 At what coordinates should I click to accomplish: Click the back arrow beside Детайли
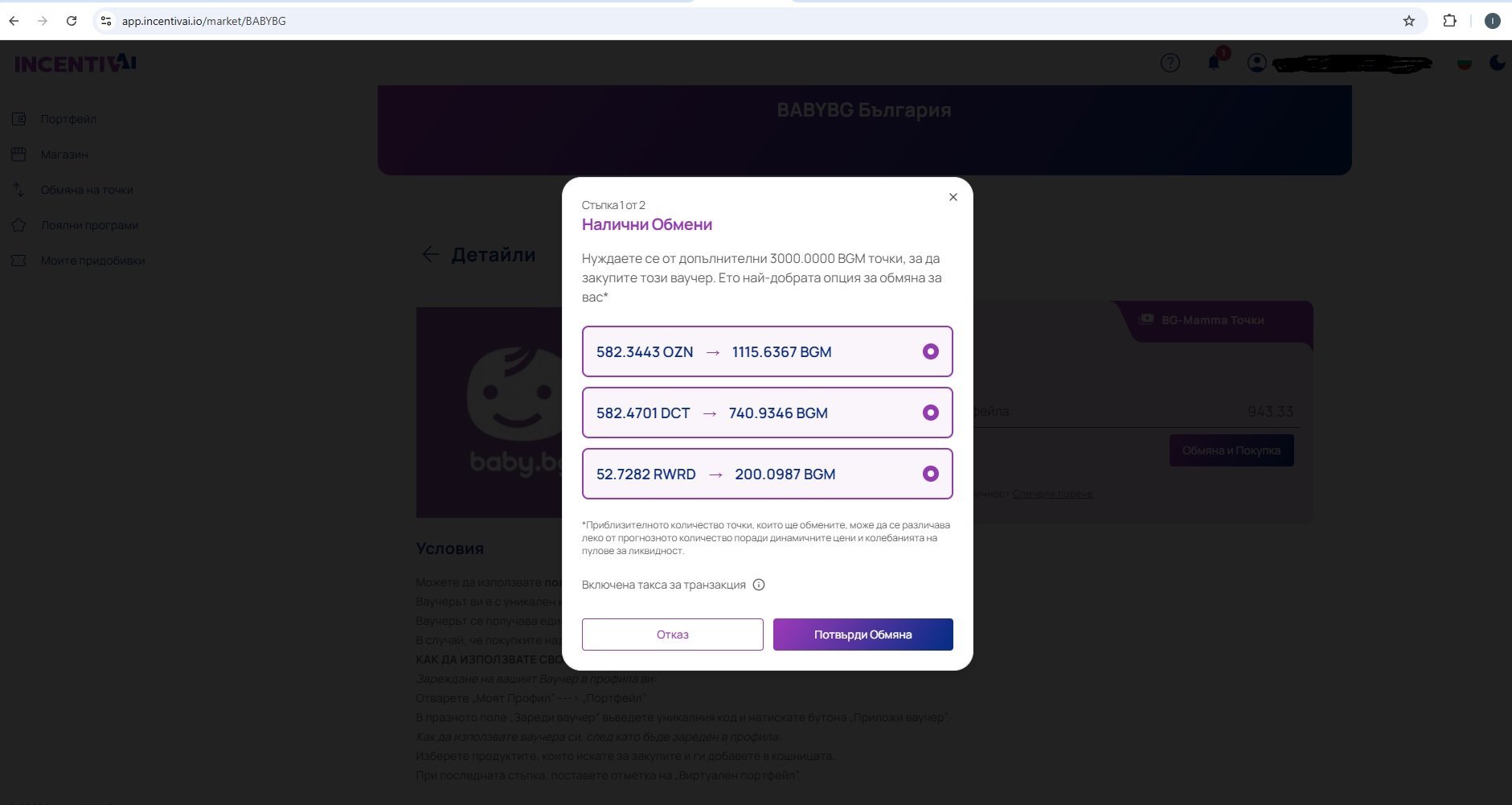pos(430,255)
